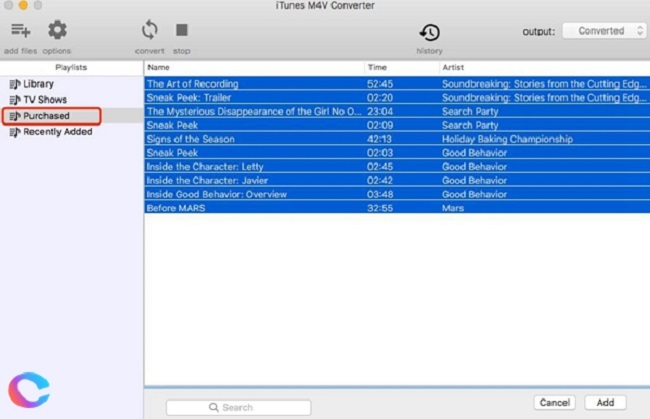Click the 52:45 time value
This screenshot has height=419, width=650.
(380, 84)
